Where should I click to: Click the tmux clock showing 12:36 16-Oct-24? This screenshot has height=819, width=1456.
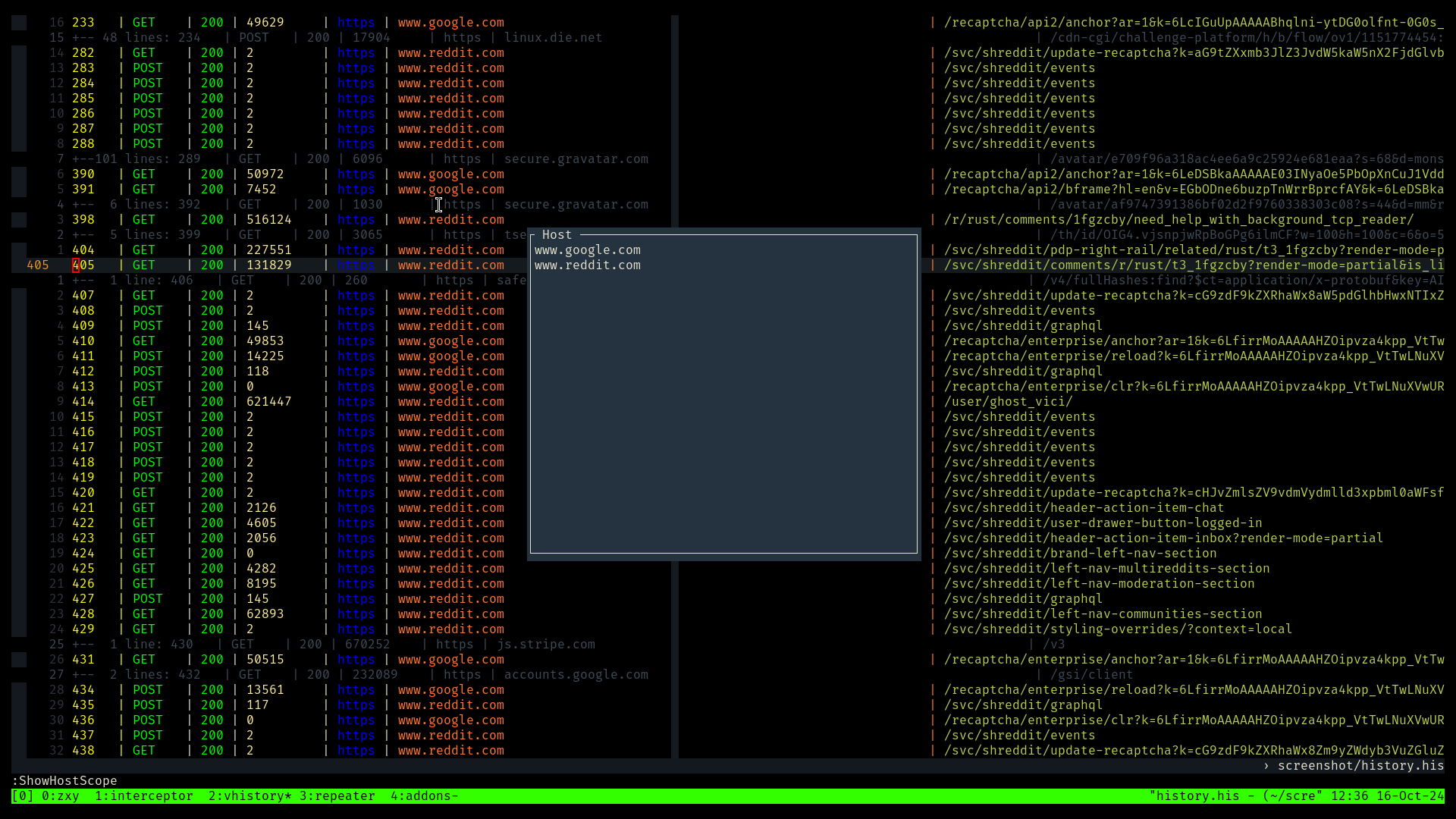1388,796
